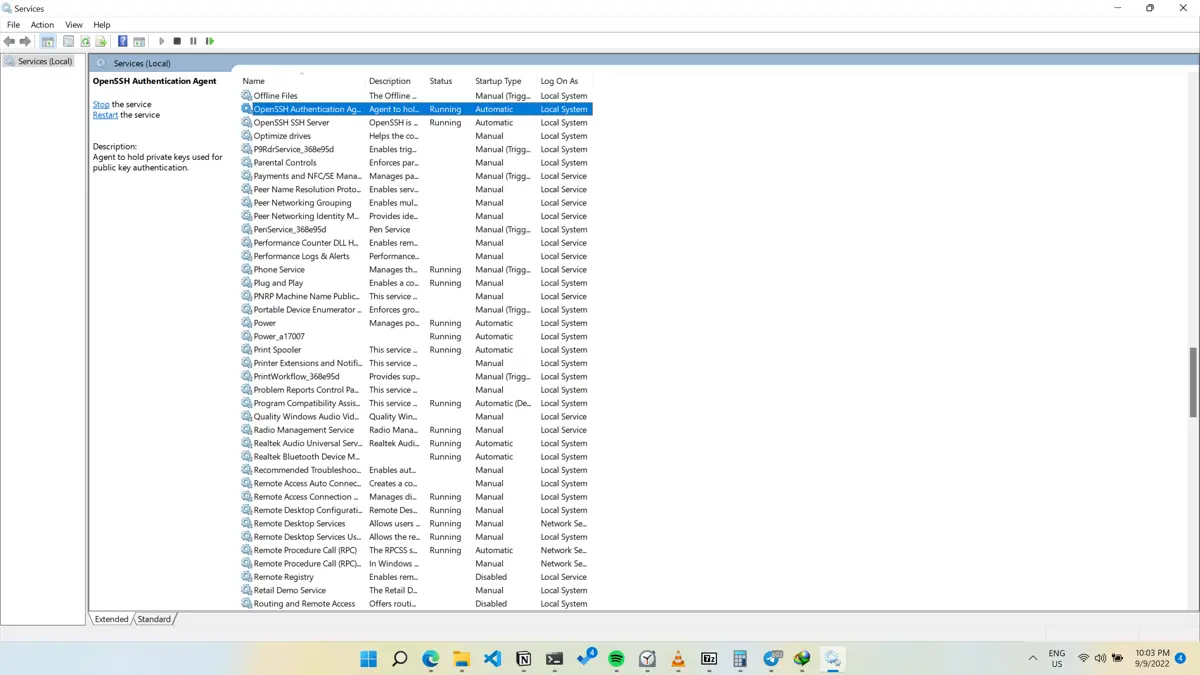
Task: Go back using the toolbar back arrow
Action: click(10, 41)
